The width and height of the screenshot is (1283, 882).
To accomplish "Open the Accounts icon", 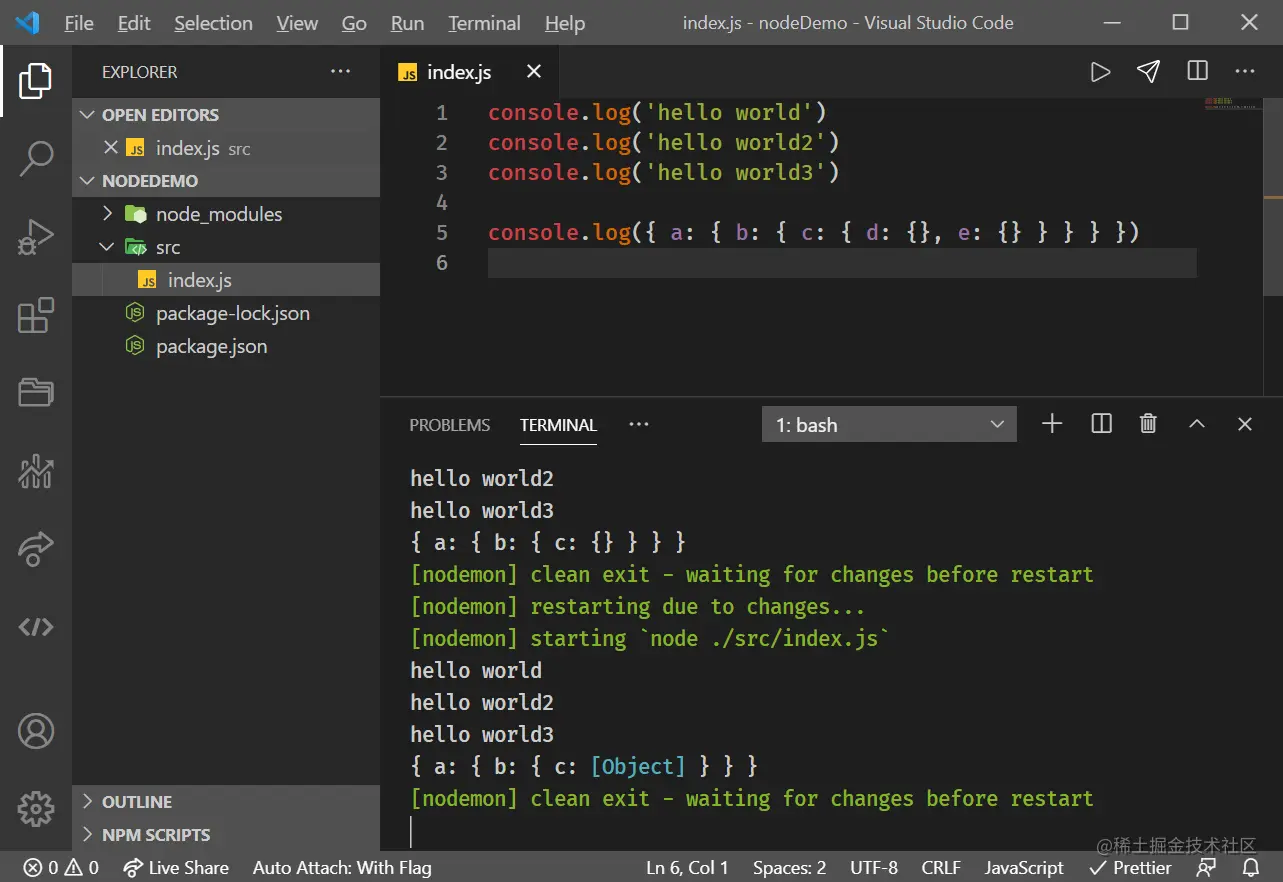I will (x=35, y=731).
